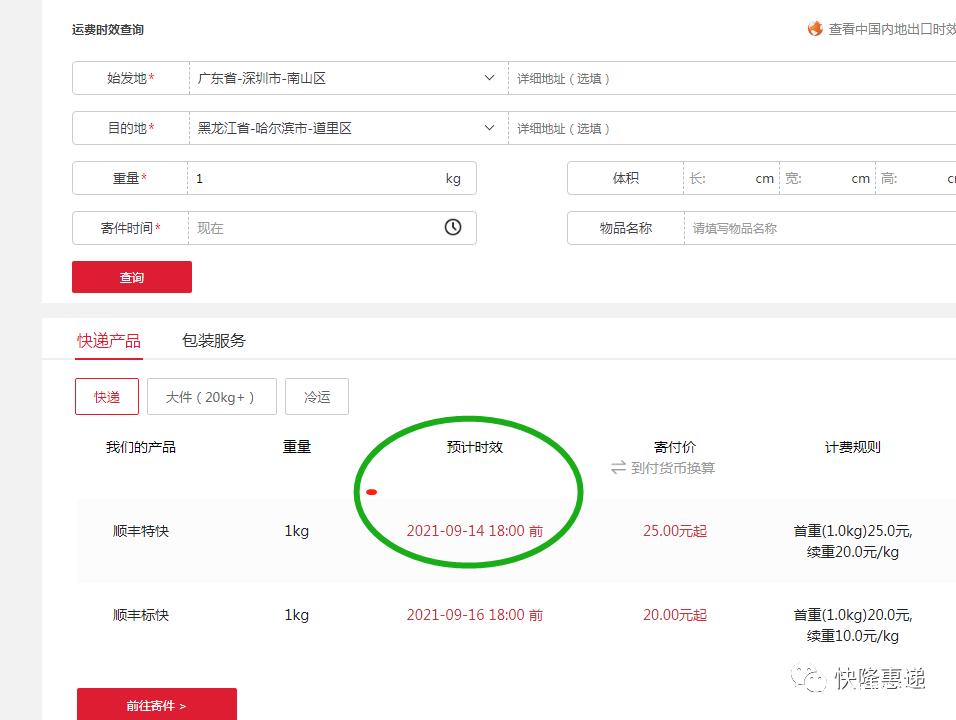Click estimated time 2021-09-14 18:00 前
The image size is (956, 720).
point(475,531)
